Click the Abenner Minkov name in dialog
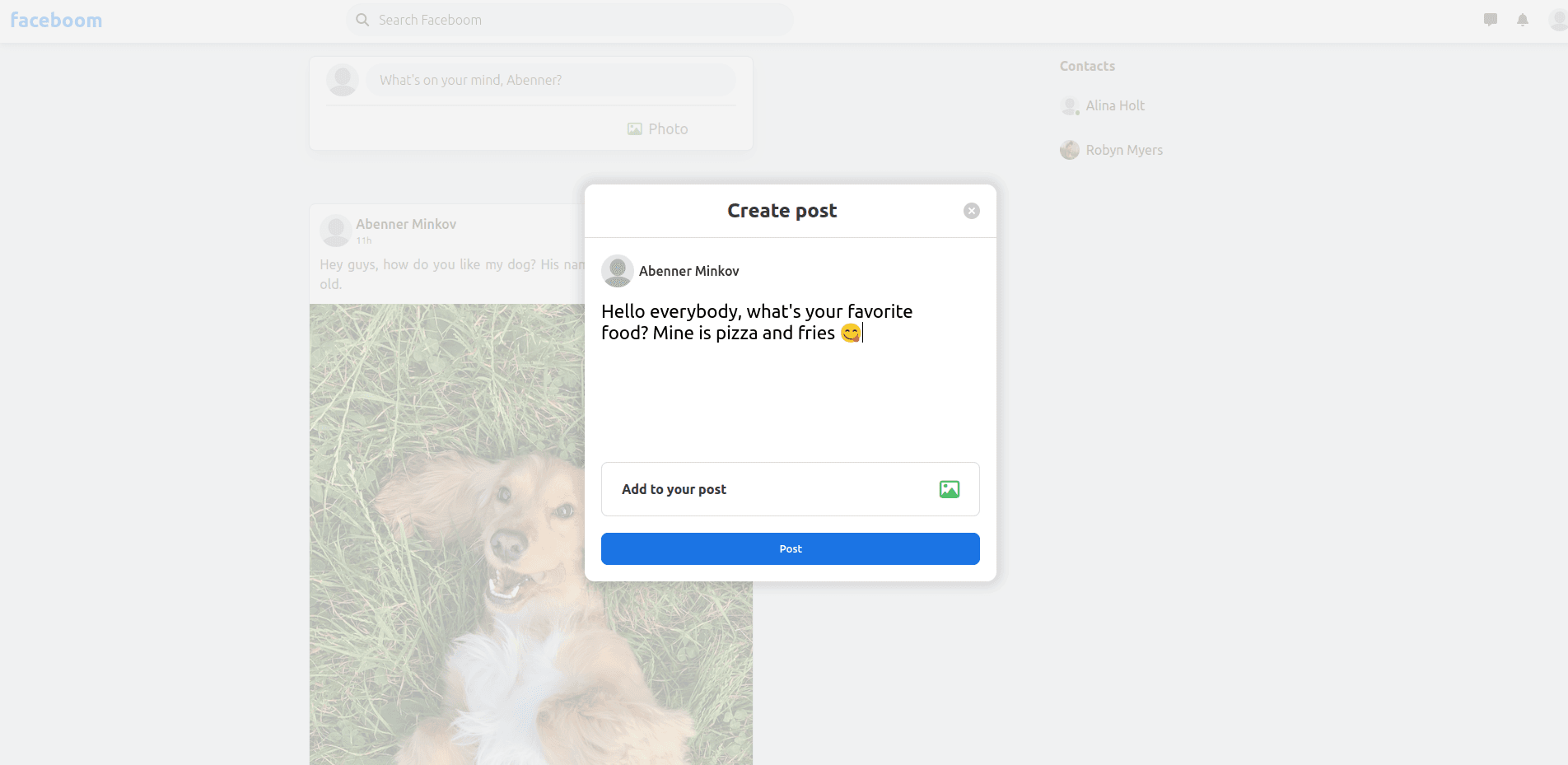The image size is (1568, 765). tap(689, 271)
